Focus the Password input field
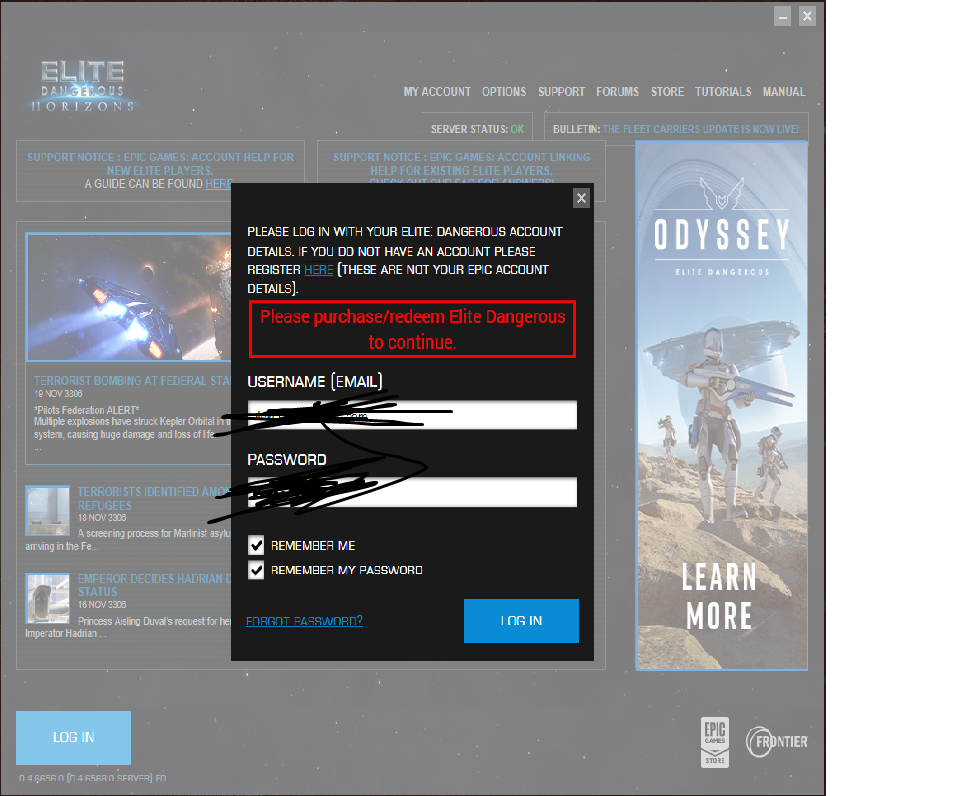This screenshot has height=796, width=960. click(412, 492)
